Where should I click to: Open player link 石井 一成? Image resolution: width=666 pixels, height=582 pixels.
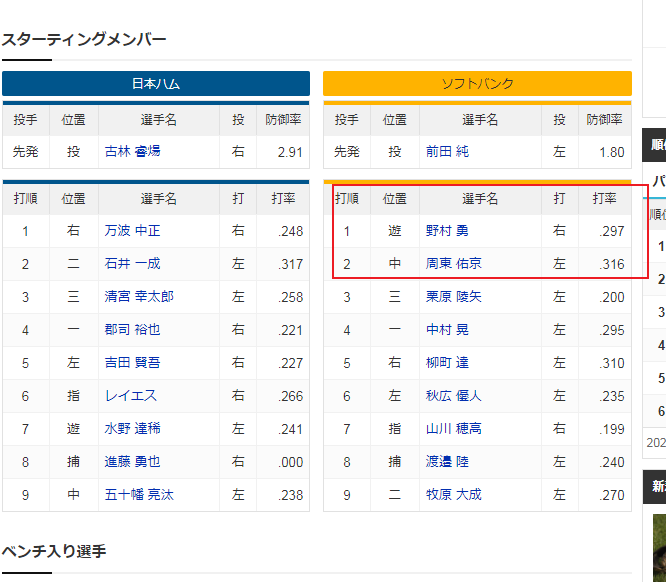click(133, 264)
